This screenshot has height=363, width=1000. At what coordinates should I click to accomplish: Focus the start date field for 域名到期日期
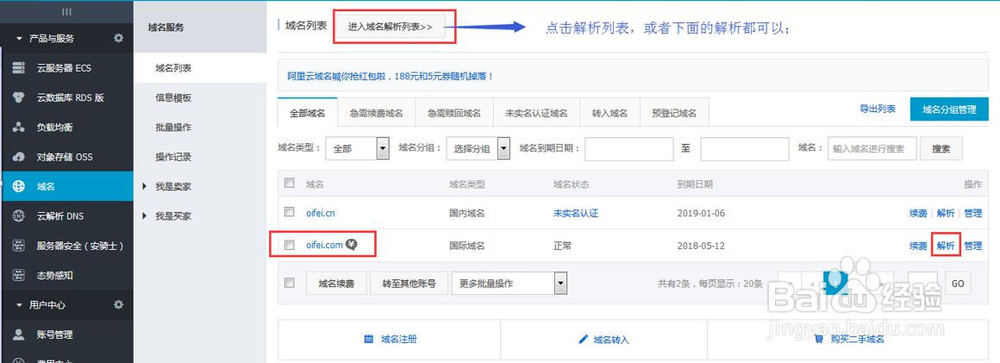(629, 149)
